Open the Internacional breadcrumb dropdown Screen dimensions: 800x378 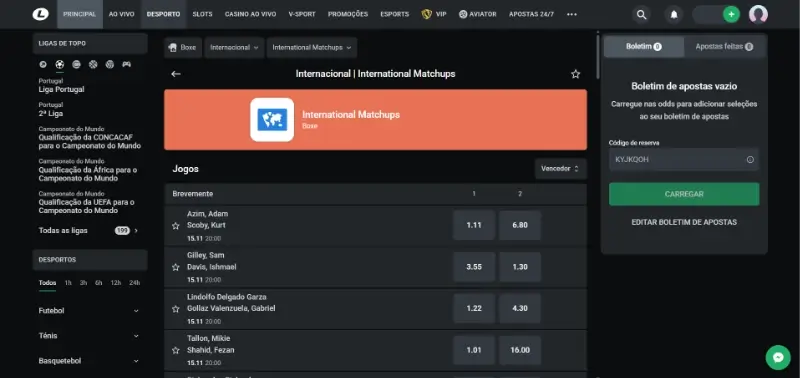coord(234,47)
